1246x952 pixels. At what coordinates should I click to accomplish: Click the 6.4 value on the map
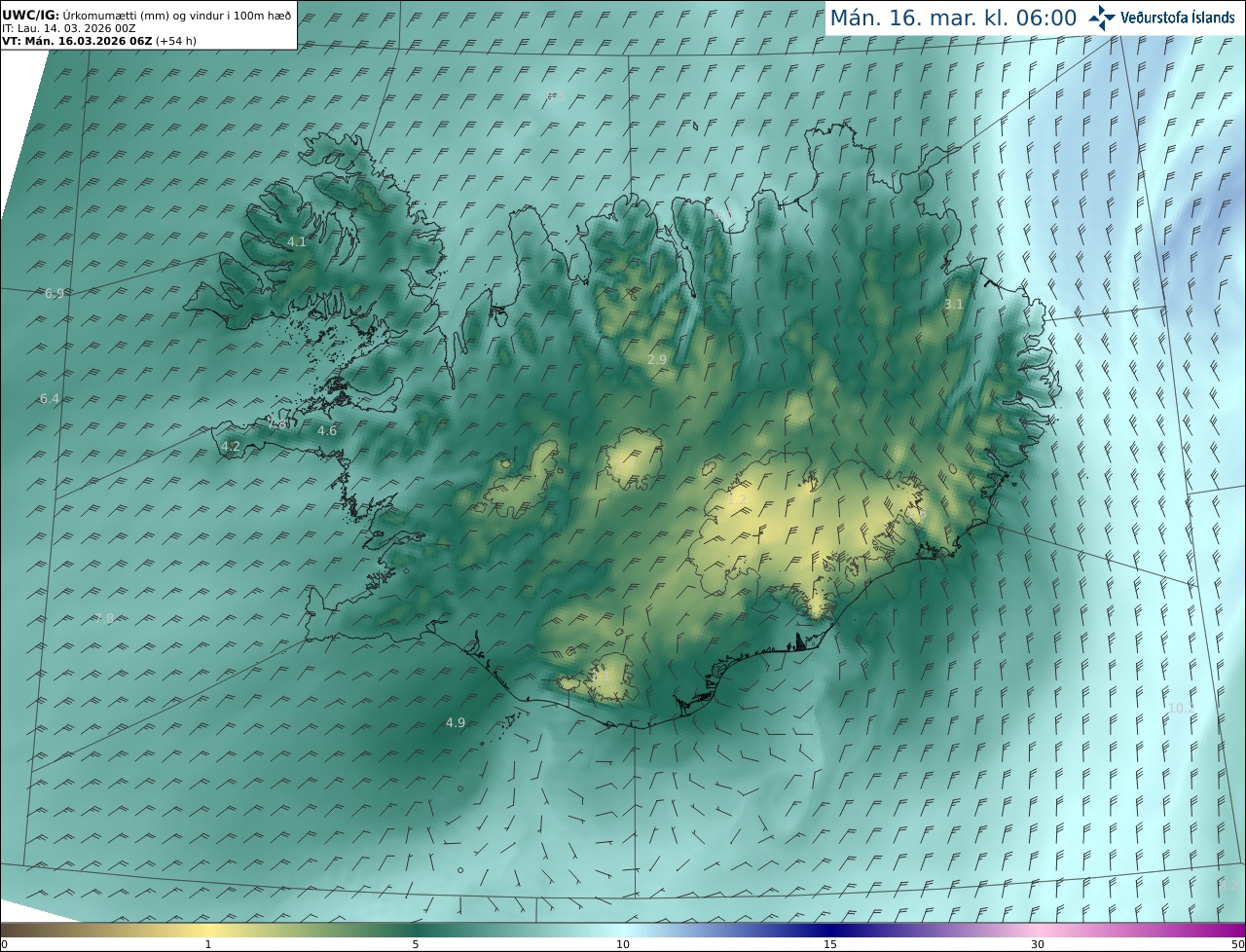(50, 398)
